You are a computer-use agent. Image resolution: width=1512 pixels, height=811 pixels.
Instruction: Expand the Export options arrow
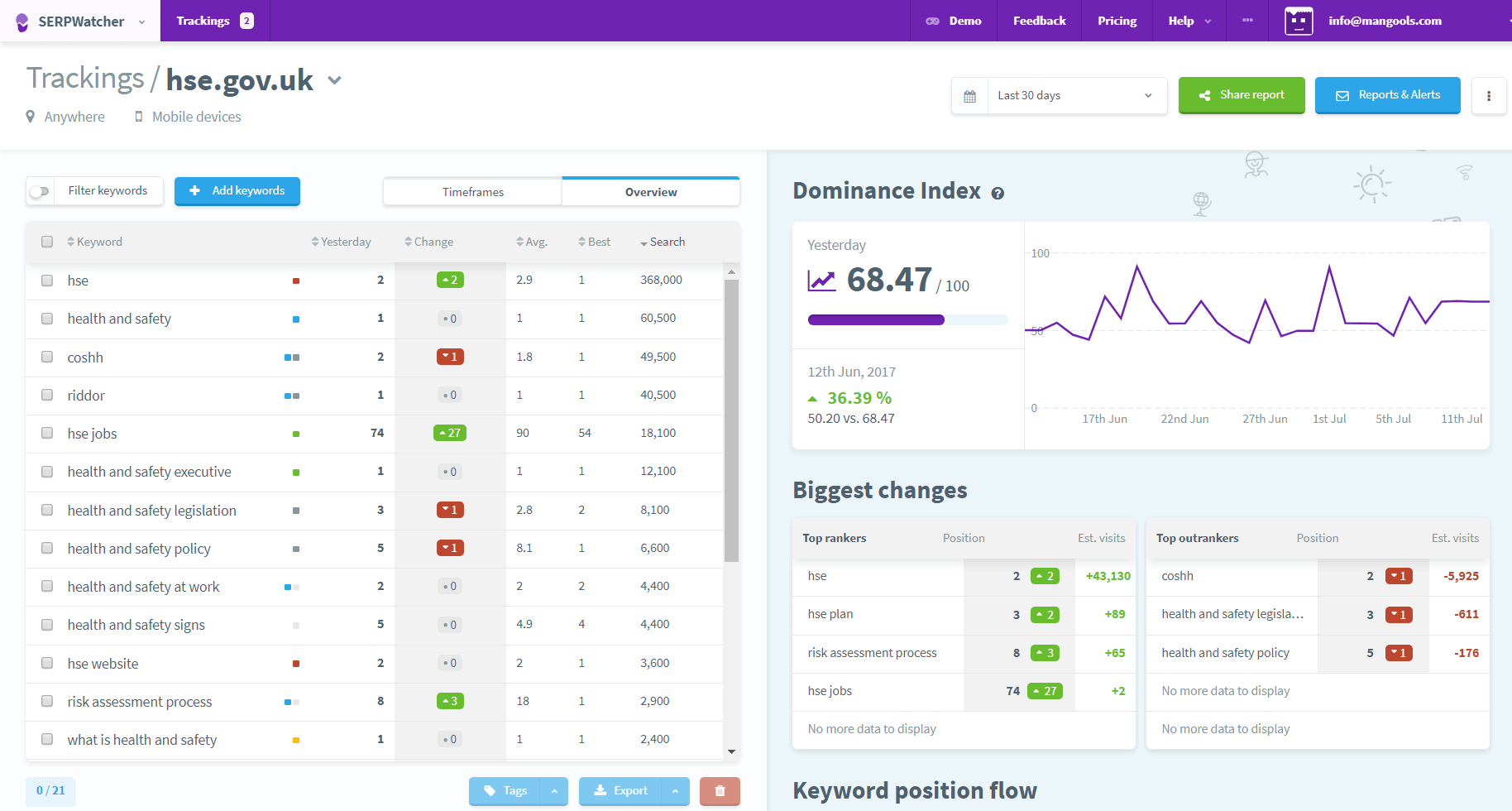[676, 791]
